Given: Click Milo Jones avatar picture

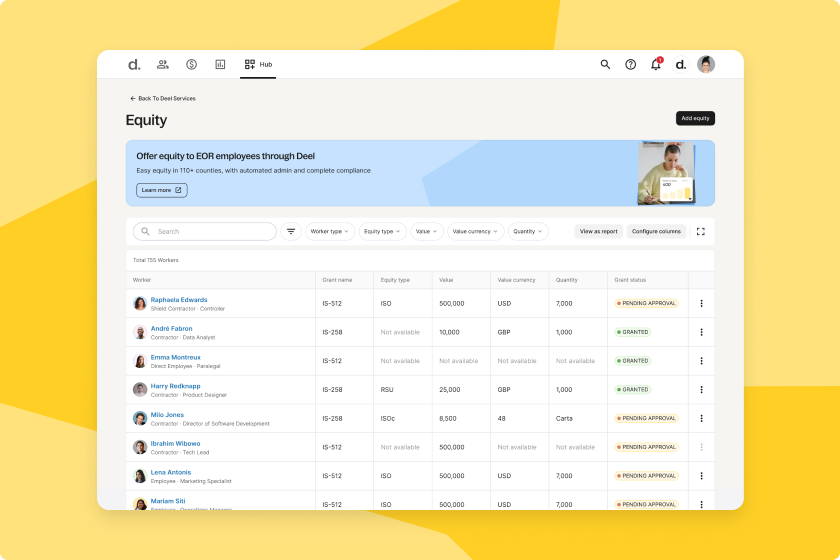Looking at the screenshot, I should (x=140, y=419).
